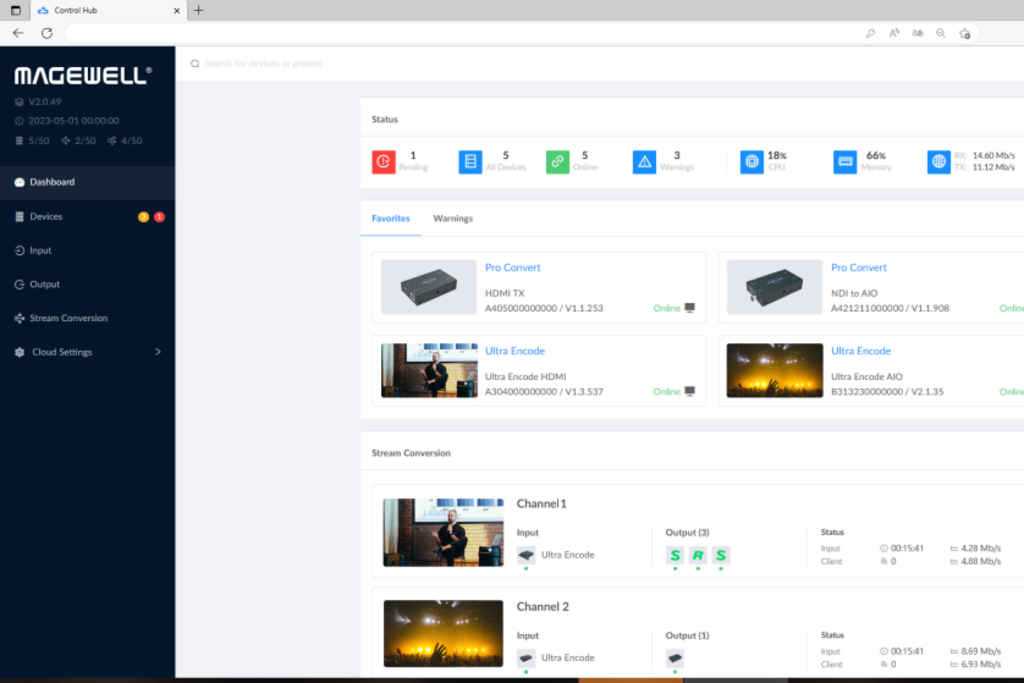Open the Ultra Encode AIO device link
The height and width of the screenshot is (683, 1024).
861,351
